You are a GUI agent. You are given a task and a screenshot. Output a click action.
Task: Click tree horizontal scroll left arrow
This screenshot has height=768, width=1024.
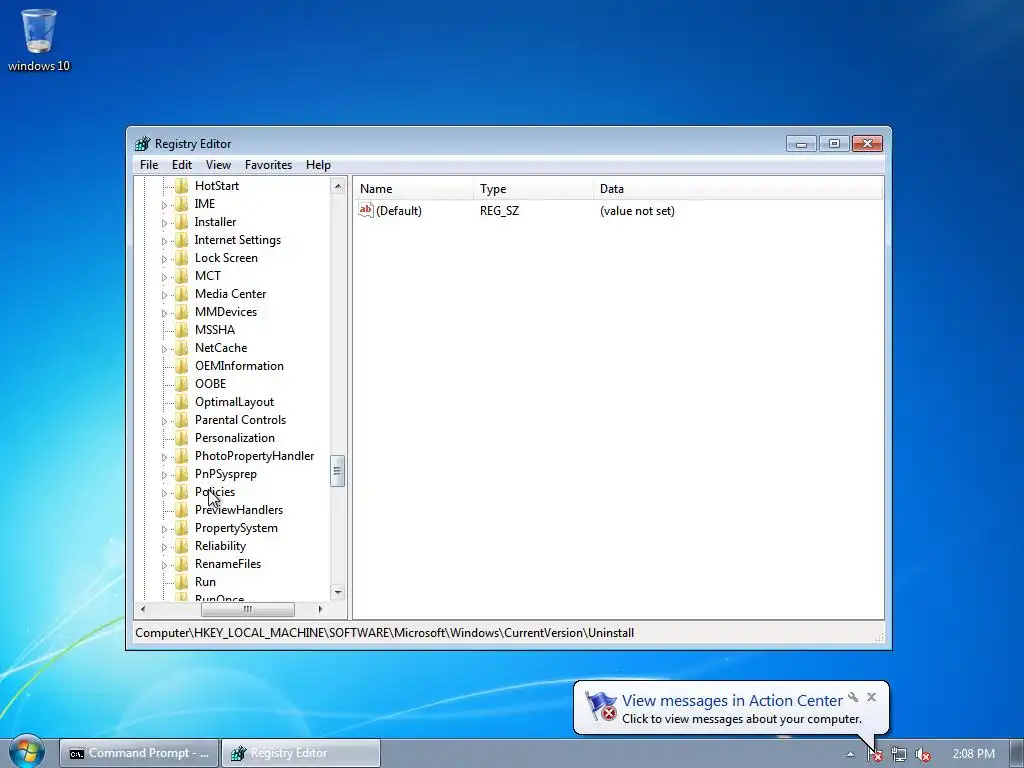(143, 609)
